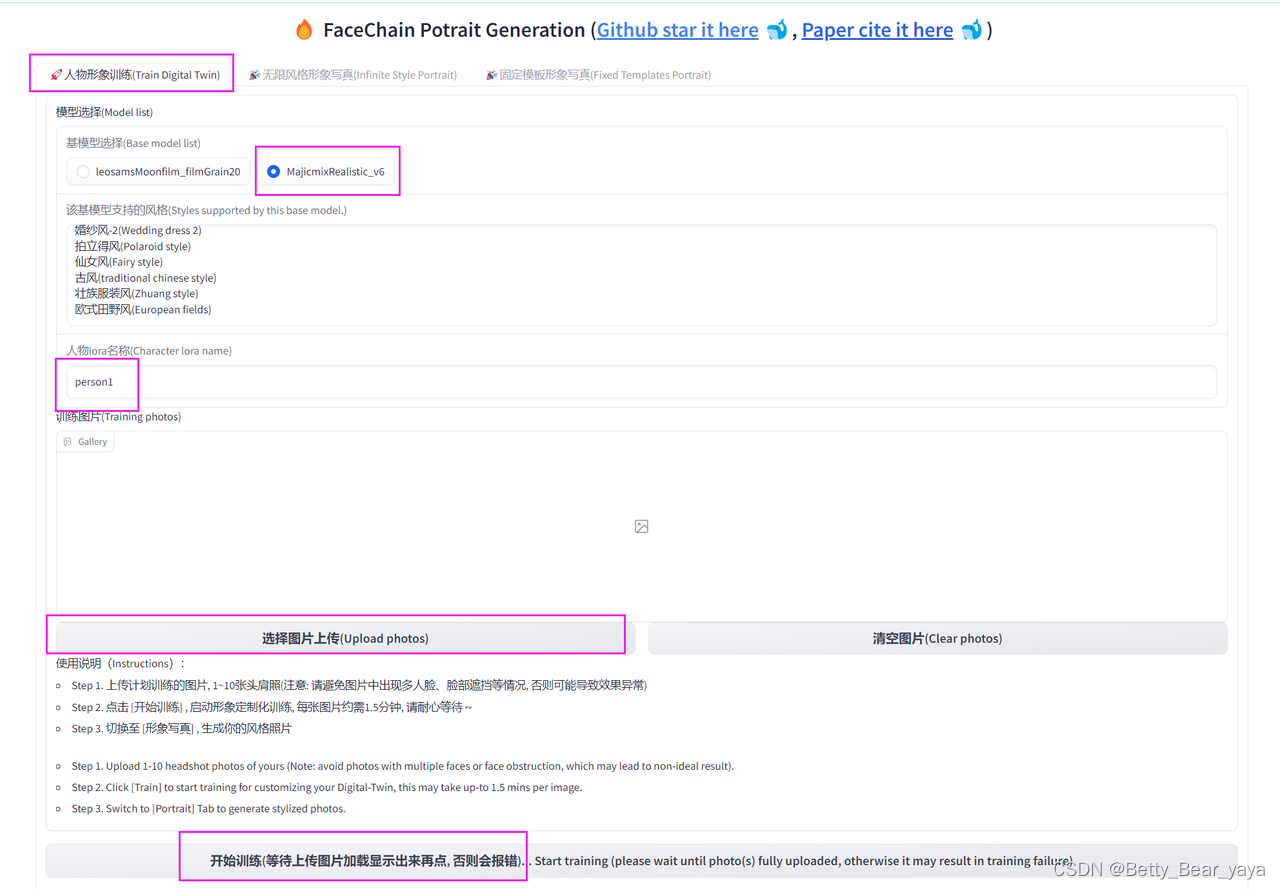
Task: Select the leosamsMoonfilm_filmGrain20 base model
Action: click(83, 170)
